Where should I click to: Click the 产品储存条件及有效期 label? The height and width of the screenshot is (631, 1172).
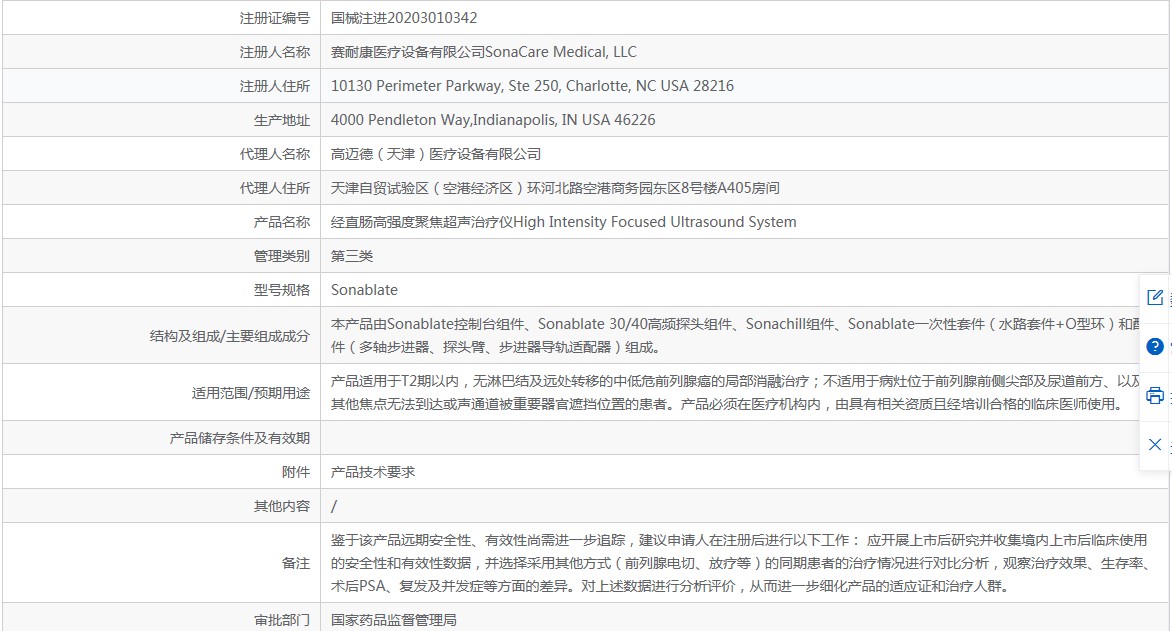tap(239, 438)
